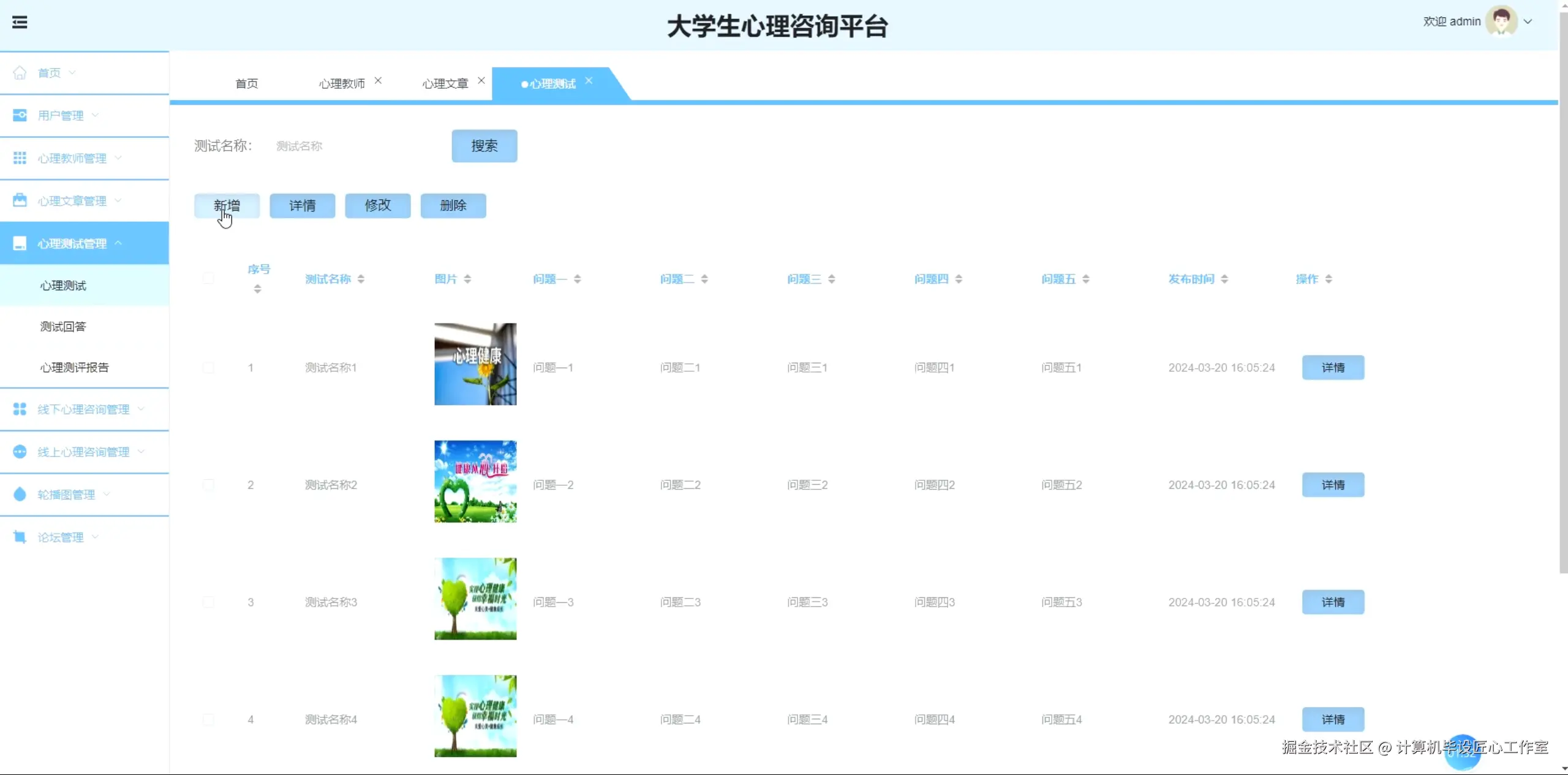The image size is (1568, 775).
Task: Click the 删除 button
Action: click(453, 206)
